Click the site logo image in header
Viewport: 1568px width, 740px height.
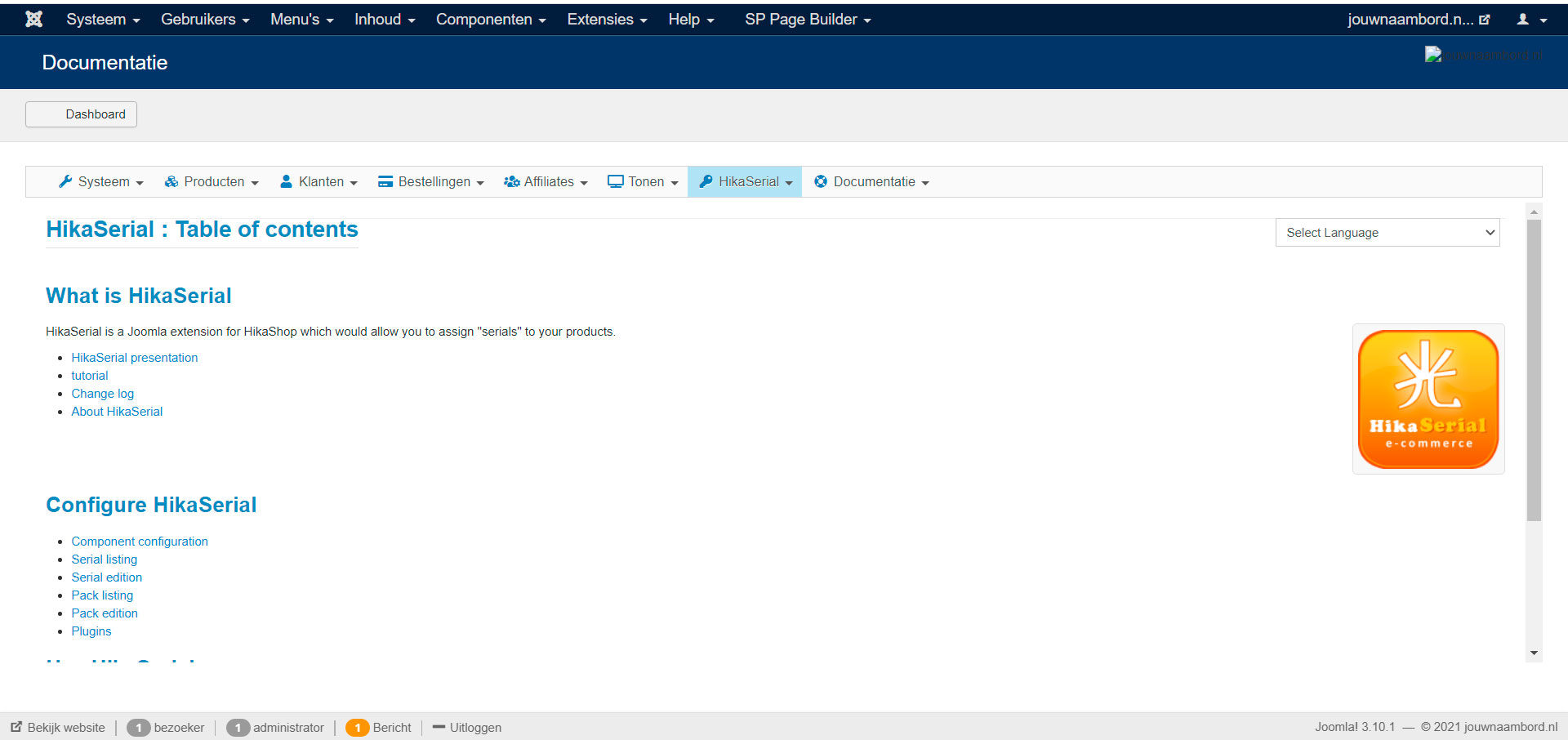tap(1483, 56)
